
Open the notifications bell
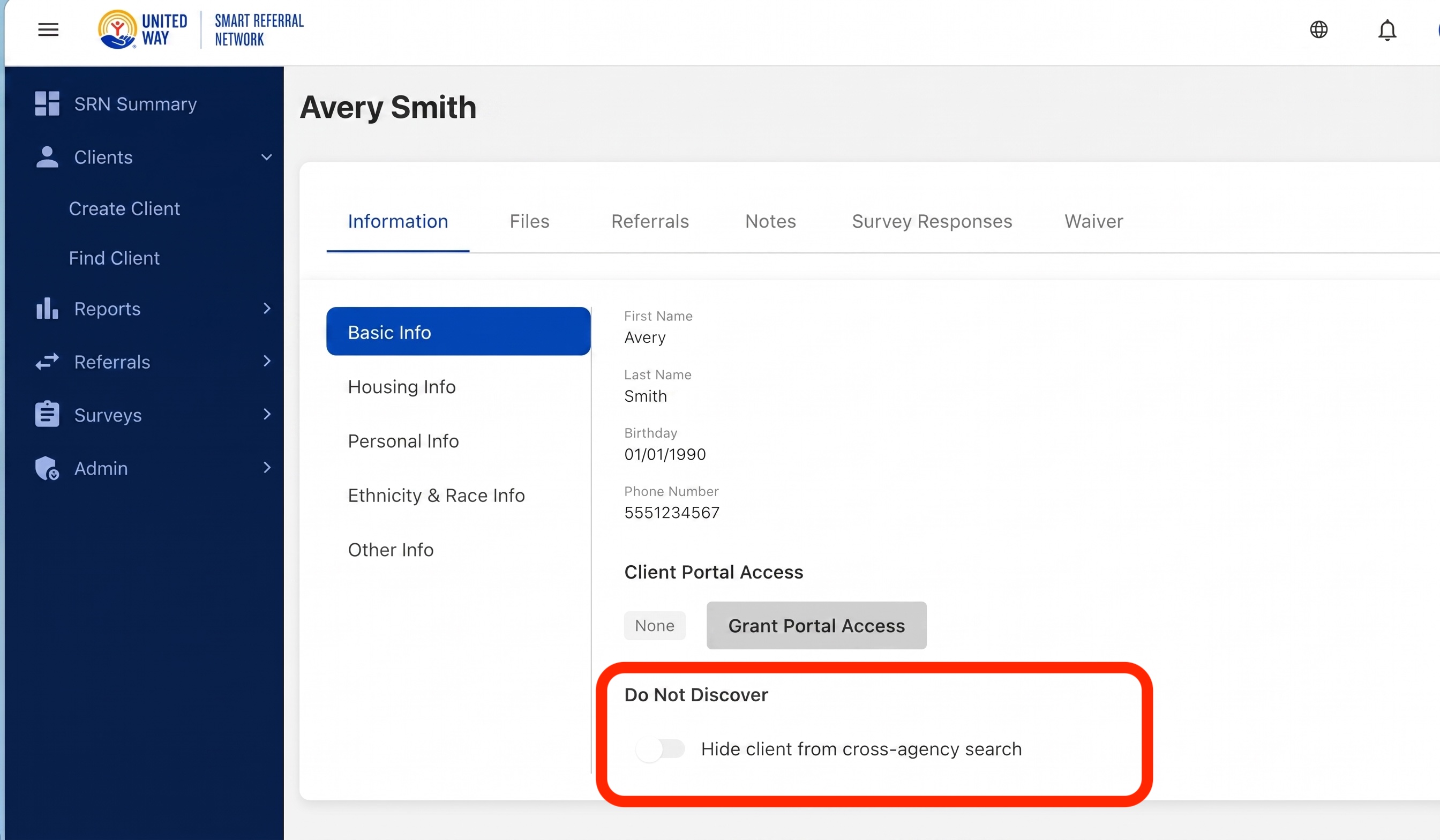tap(1387, 29)
